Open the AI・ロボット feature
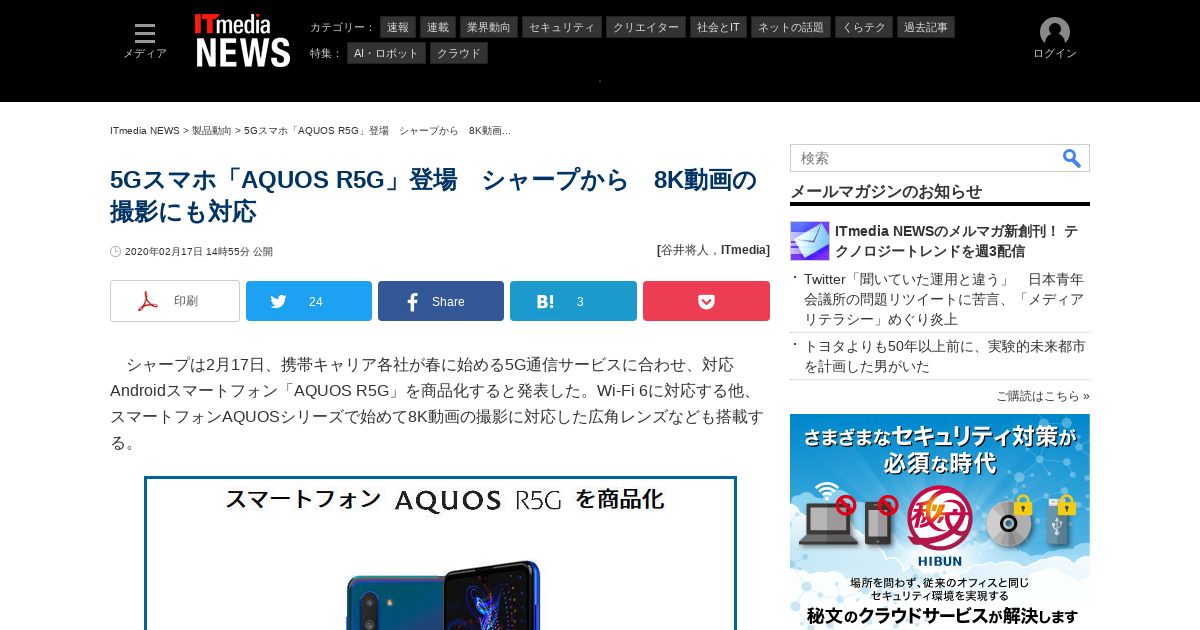The image size is (1200, 630). tap(386, 53)
